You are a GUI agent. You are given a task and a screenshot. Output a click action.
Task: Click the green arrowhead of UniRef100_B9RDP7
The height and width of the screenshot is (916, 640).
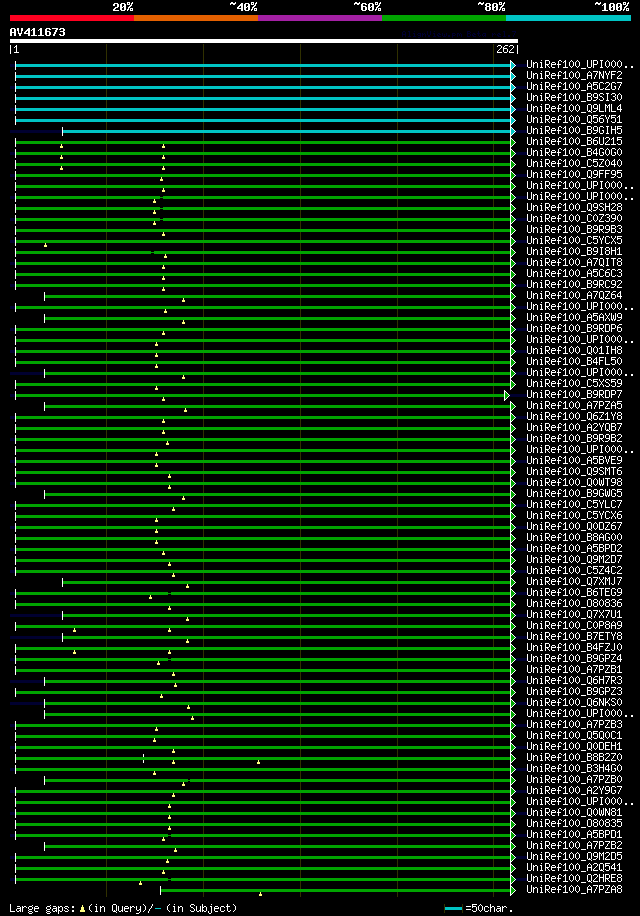click(507, 395)
